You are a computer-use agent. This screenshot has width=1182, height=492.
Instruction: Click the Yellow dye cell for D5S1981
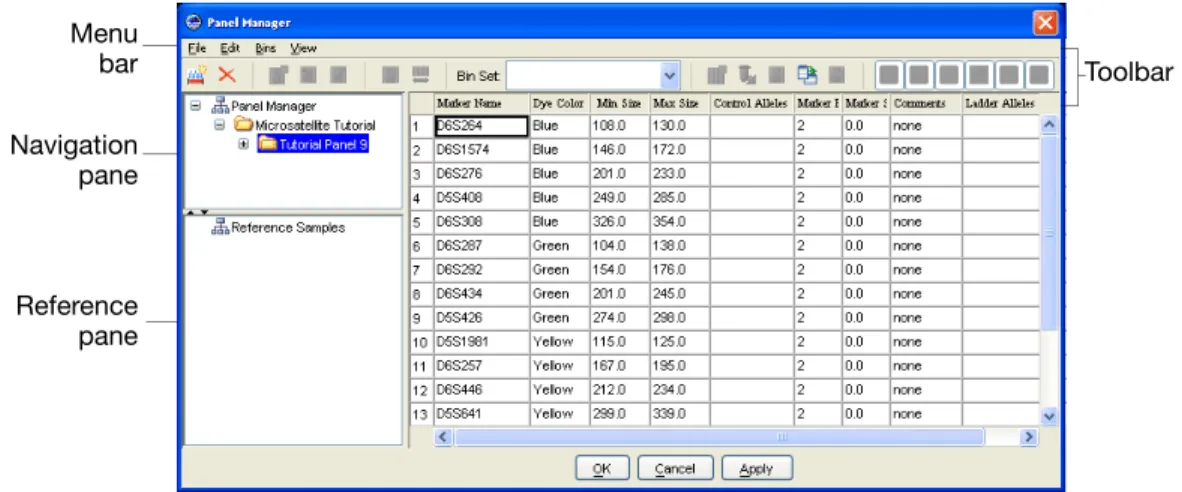click(x=559, y=341)
